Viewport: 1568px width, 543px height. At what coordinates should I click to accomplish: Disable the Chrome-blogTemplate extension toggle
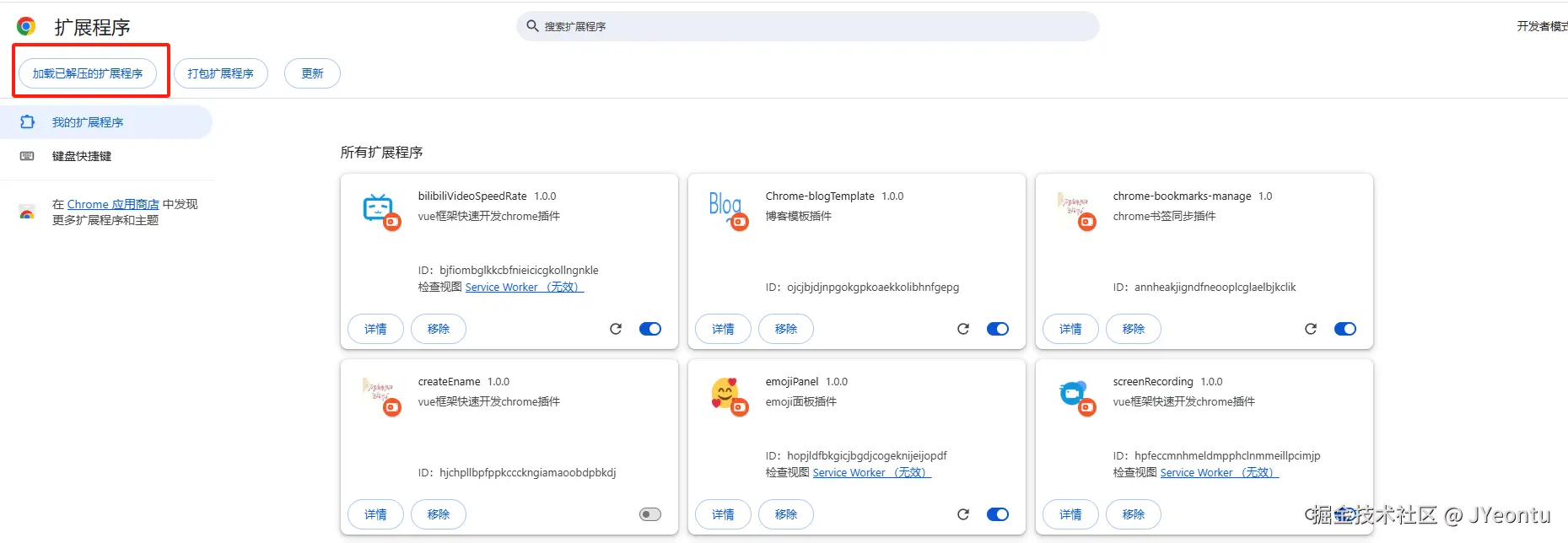998,329
